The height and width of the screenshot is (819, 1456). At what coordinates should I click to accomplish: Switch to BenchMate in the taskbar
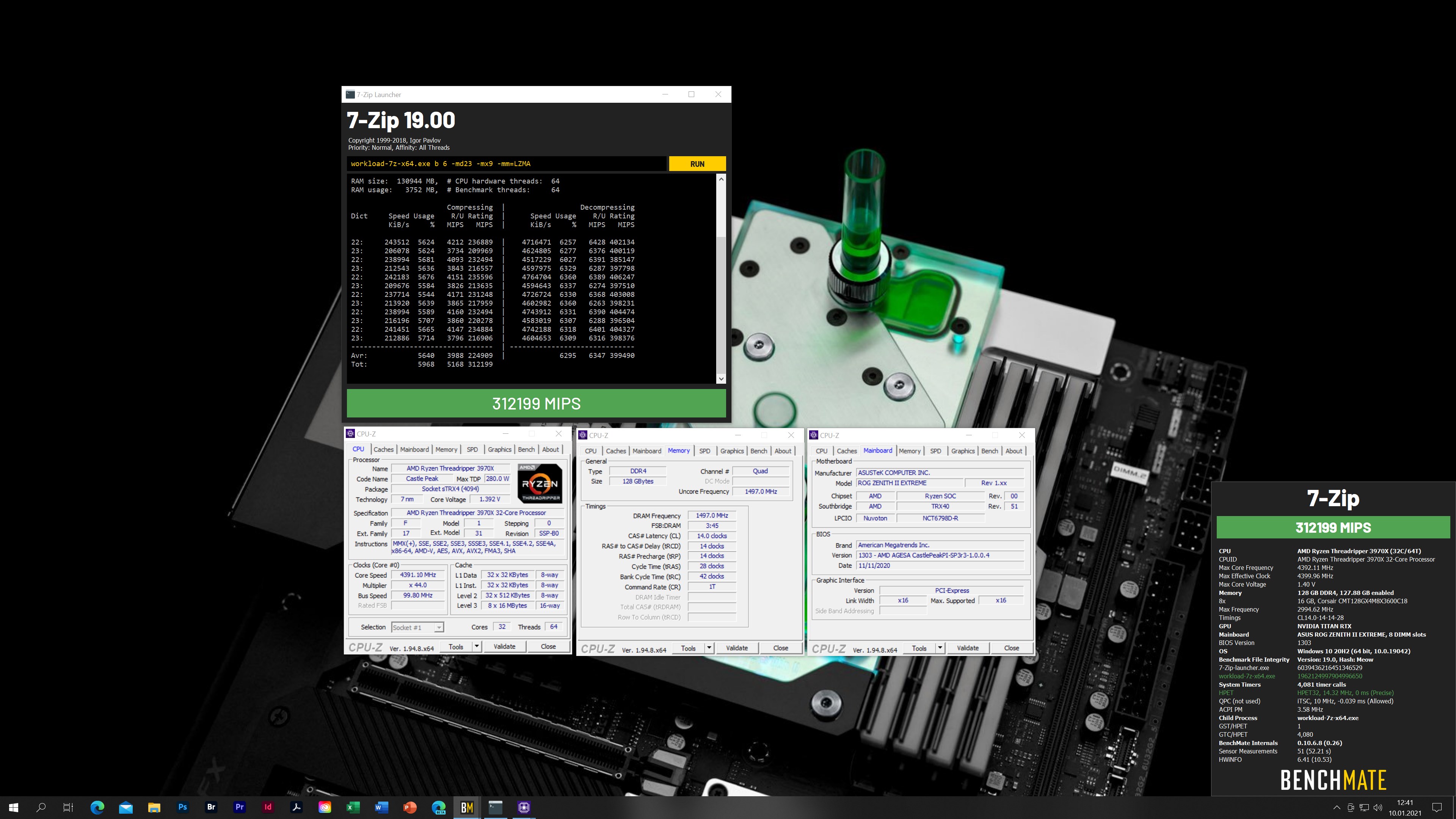(467, 807)
